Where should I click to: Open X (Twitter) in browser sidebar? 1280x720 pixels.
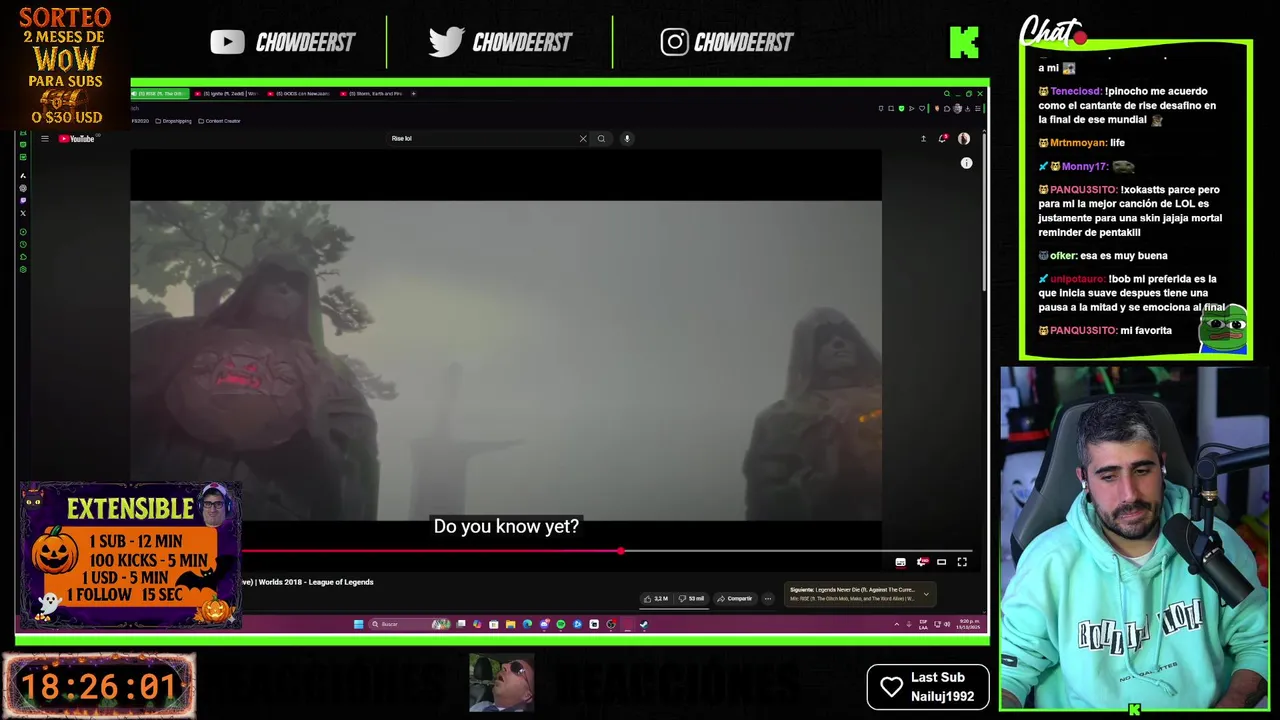pyautogui.click(x=23, y=213)
